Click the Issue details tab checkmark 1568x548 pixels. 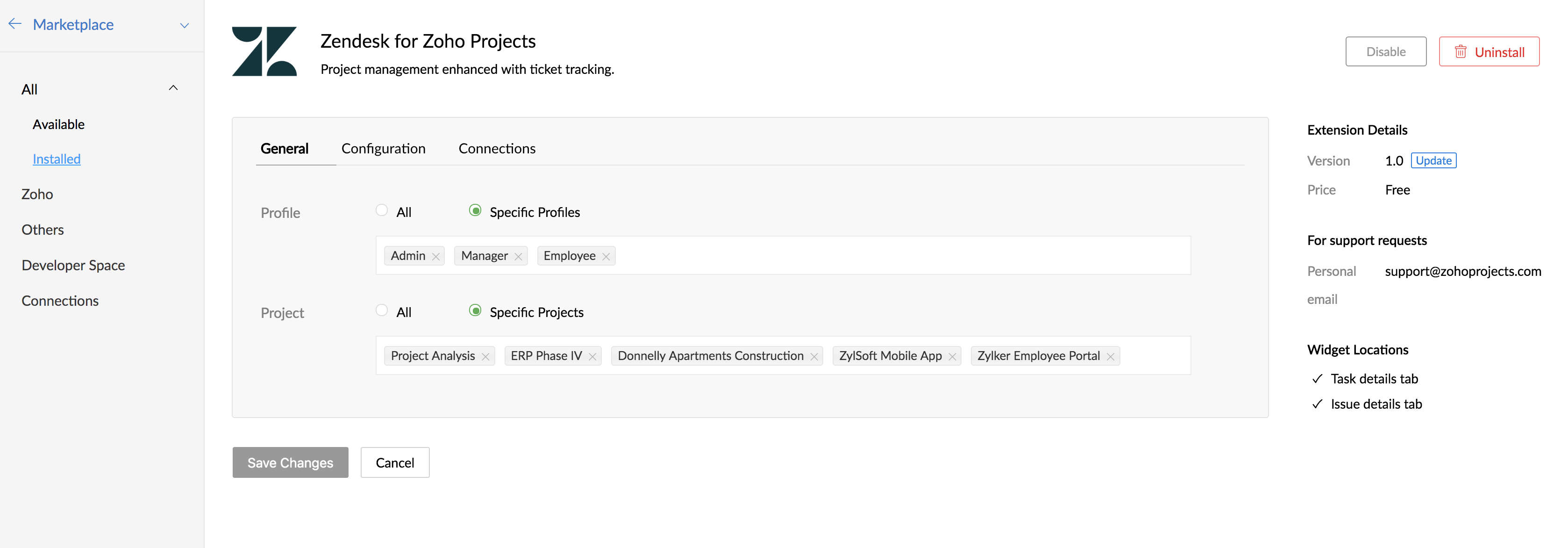pos(1317,404)
